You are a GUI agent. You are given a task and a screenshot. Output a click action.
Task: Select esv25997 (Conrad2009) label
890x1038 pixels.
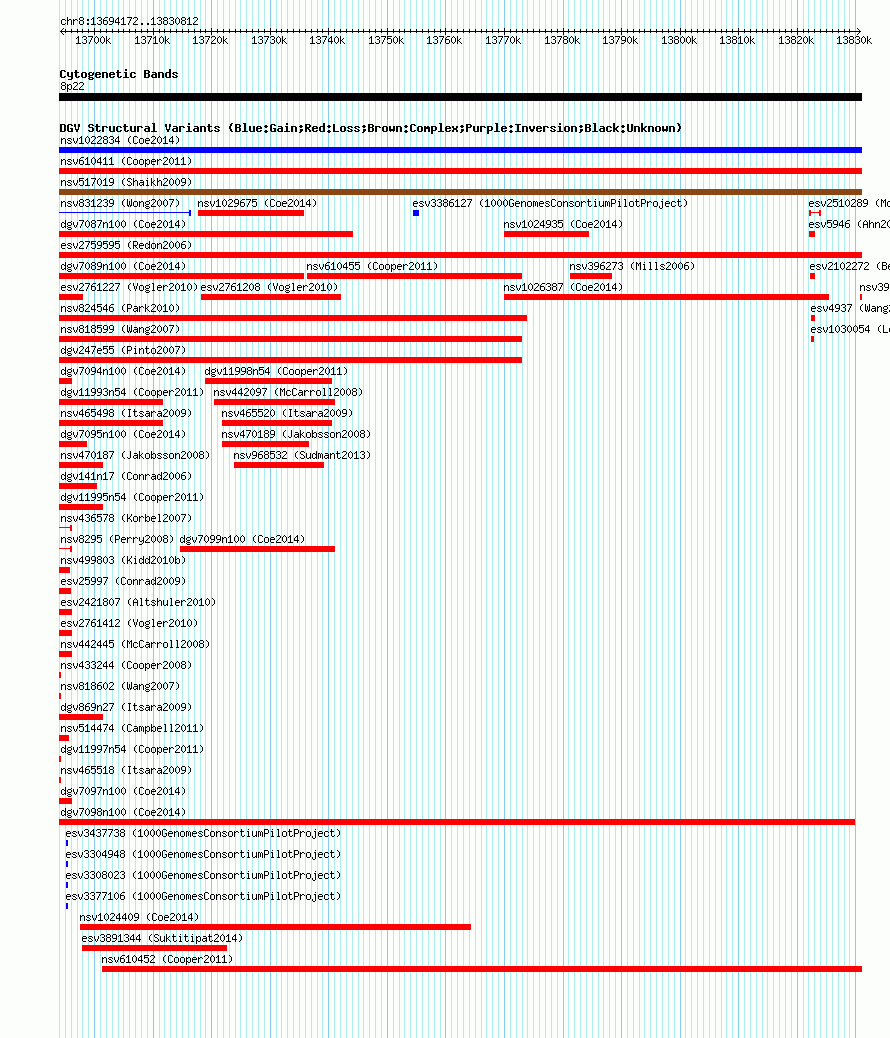coord(123,581)
